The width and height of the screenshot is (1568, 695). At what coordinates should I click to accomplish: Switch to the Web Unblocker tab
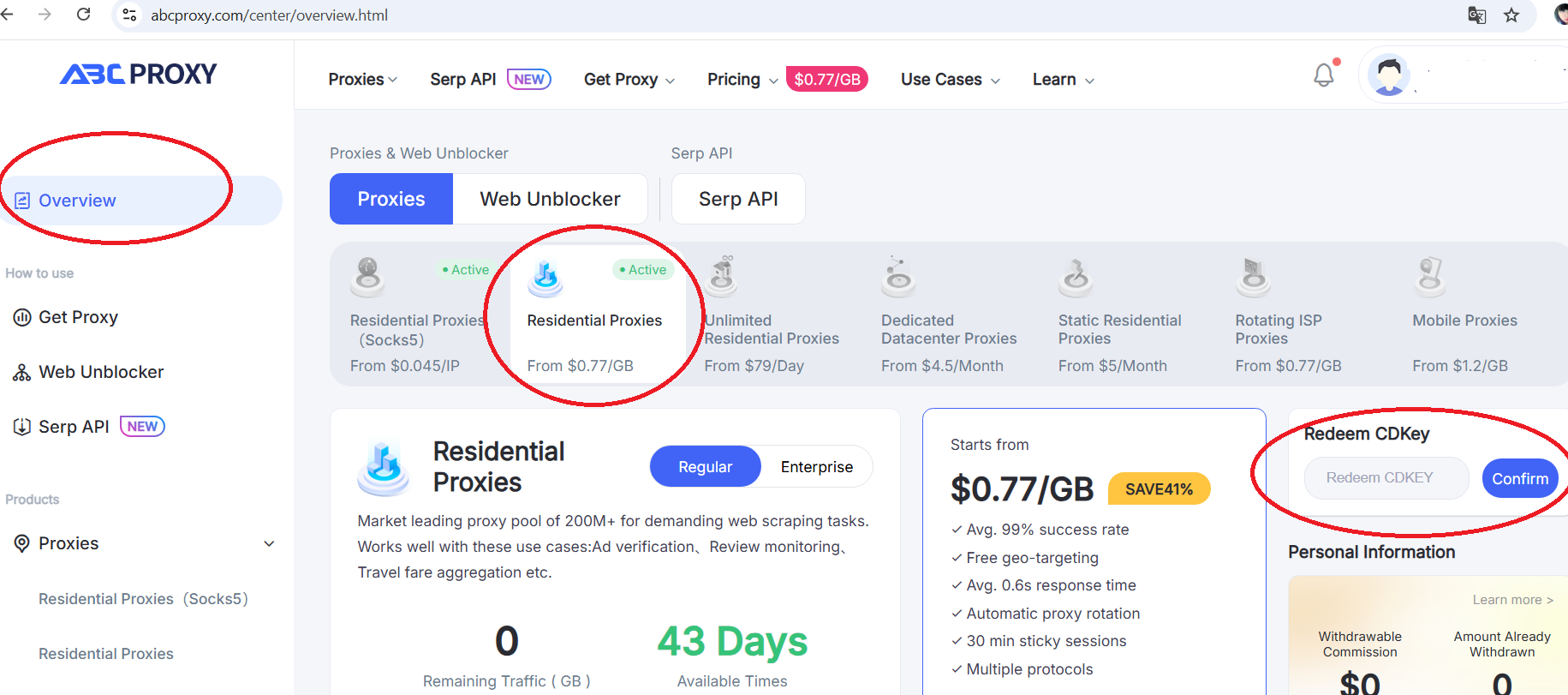[550, 199]
